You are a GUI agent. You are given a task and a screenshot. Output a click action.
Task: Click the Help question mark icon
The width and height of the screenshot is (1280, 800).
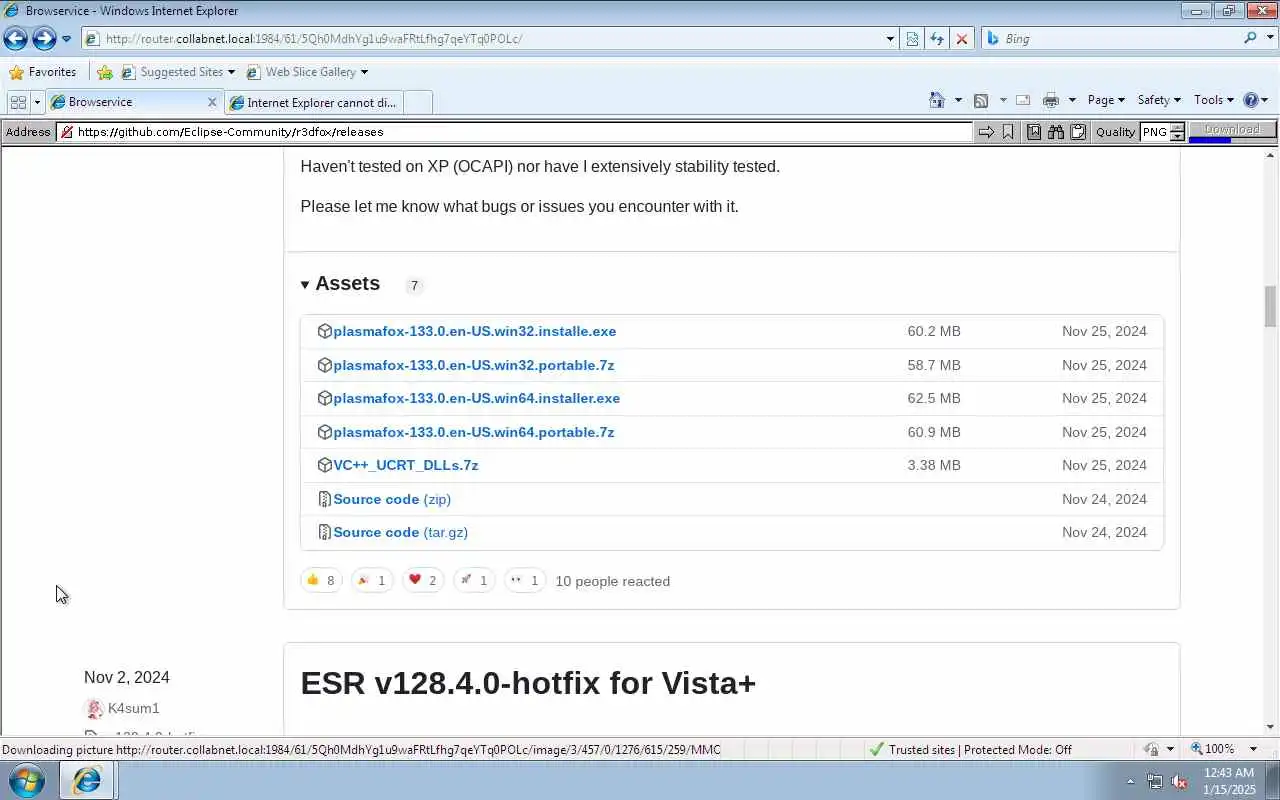[1250, 100]
